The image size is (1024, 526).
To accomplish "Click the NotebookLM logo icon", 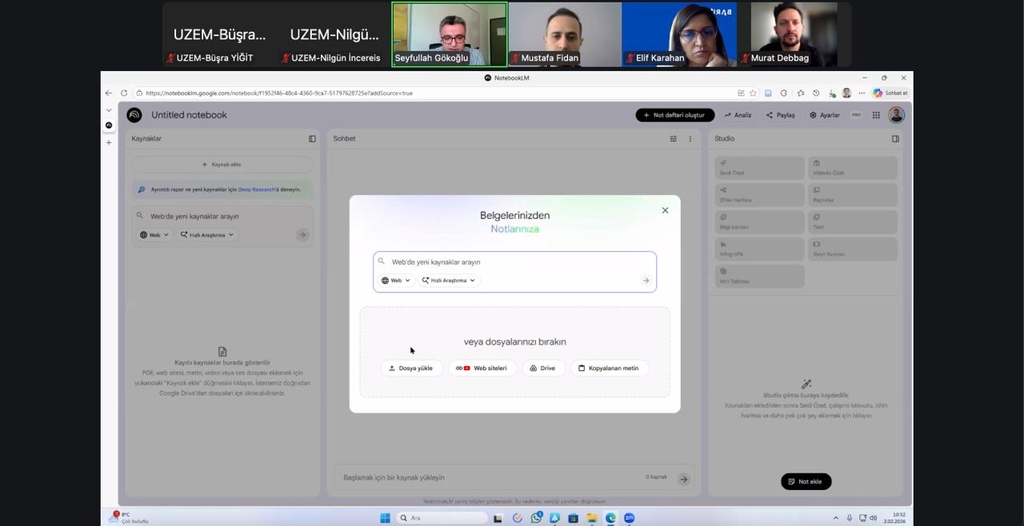I will [x=134, y=115].
